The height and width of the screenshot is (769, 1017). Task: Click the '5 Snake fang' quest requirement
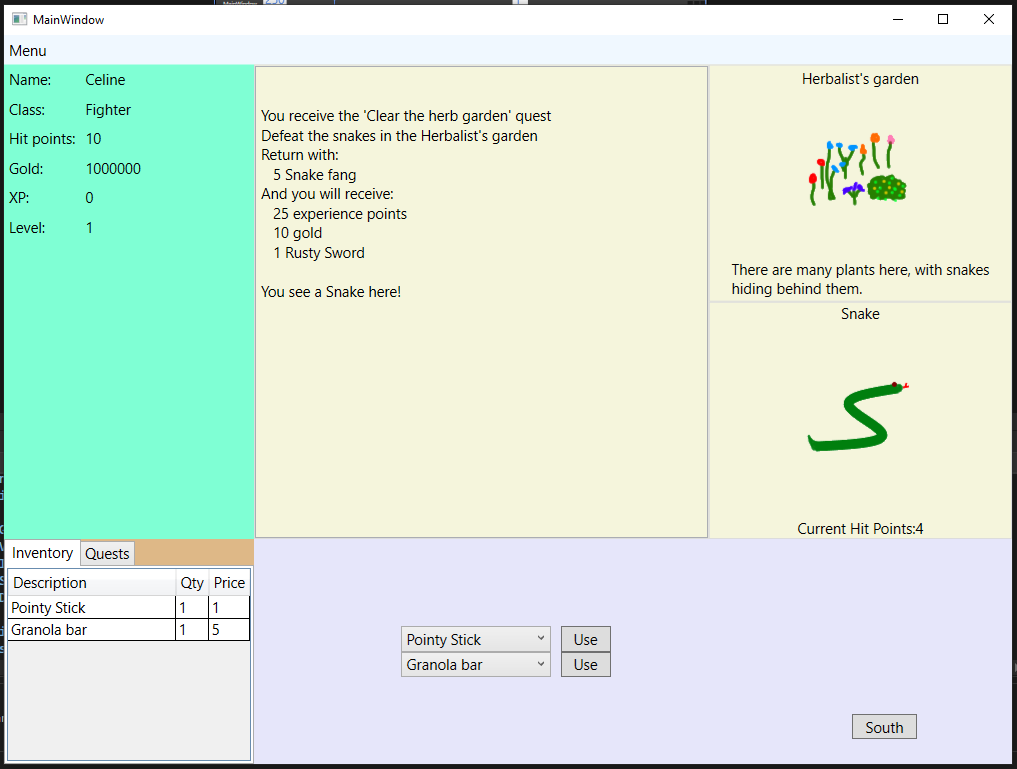point(315,175)
